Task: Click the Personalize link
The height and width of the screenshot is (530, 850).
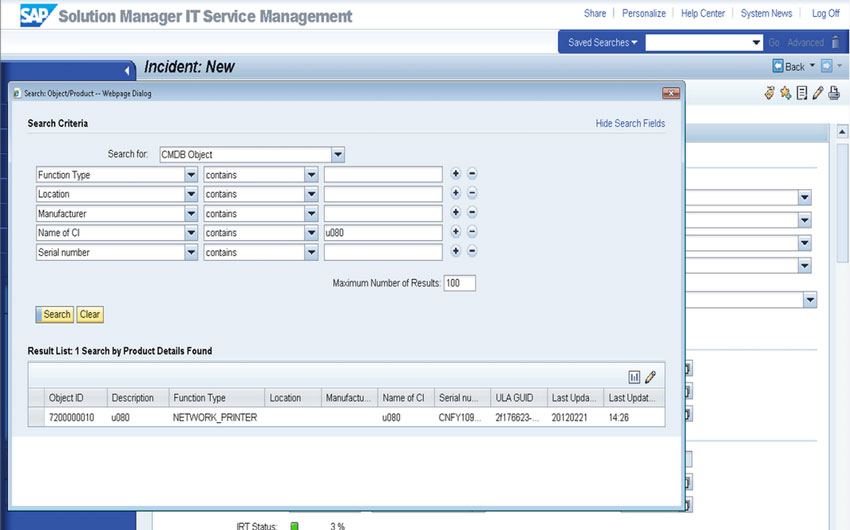Action: point(643,14)
